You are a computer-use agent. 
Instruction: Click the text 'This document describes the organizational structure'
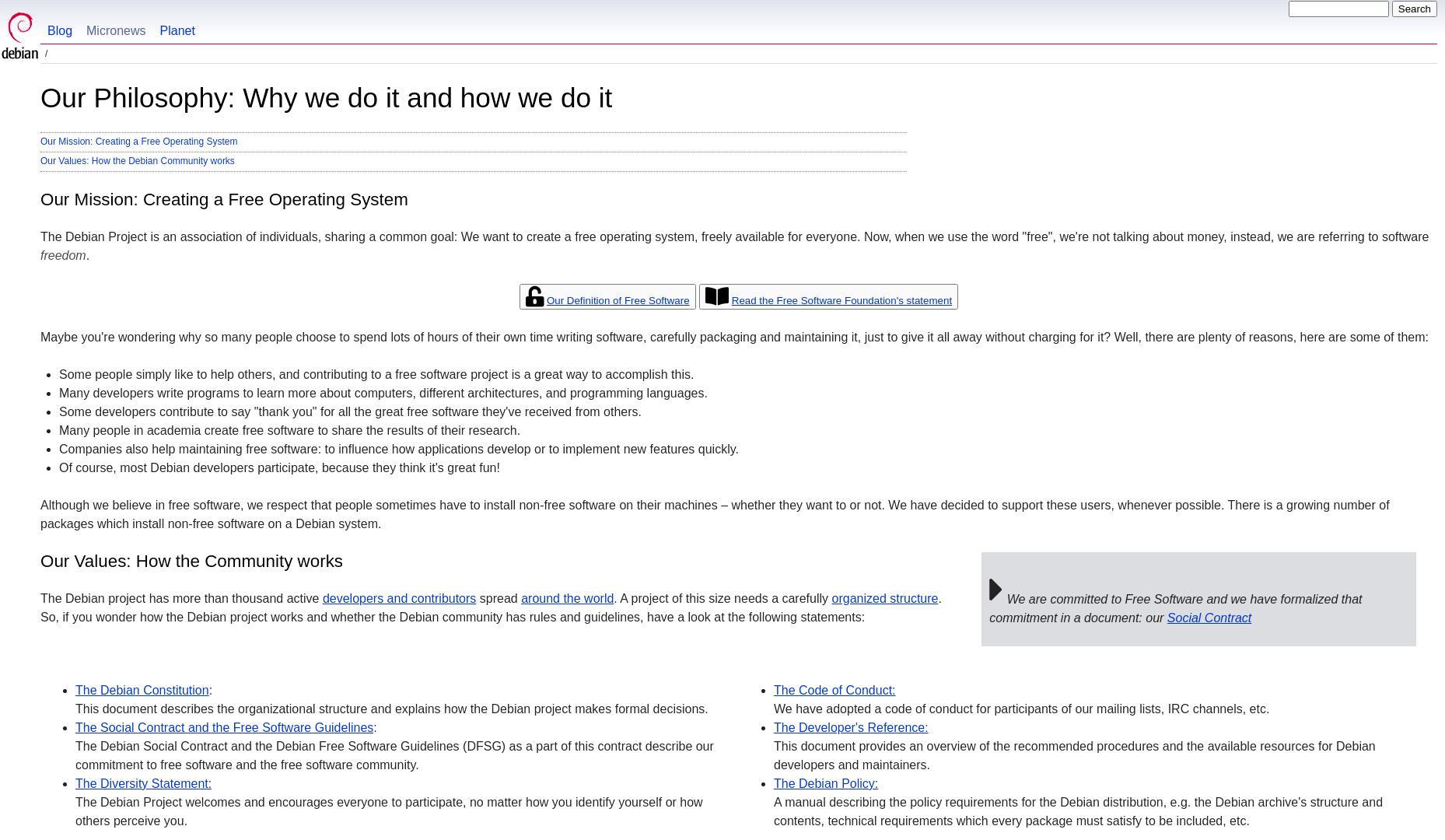pyautogui.click(x=391, y=709)
